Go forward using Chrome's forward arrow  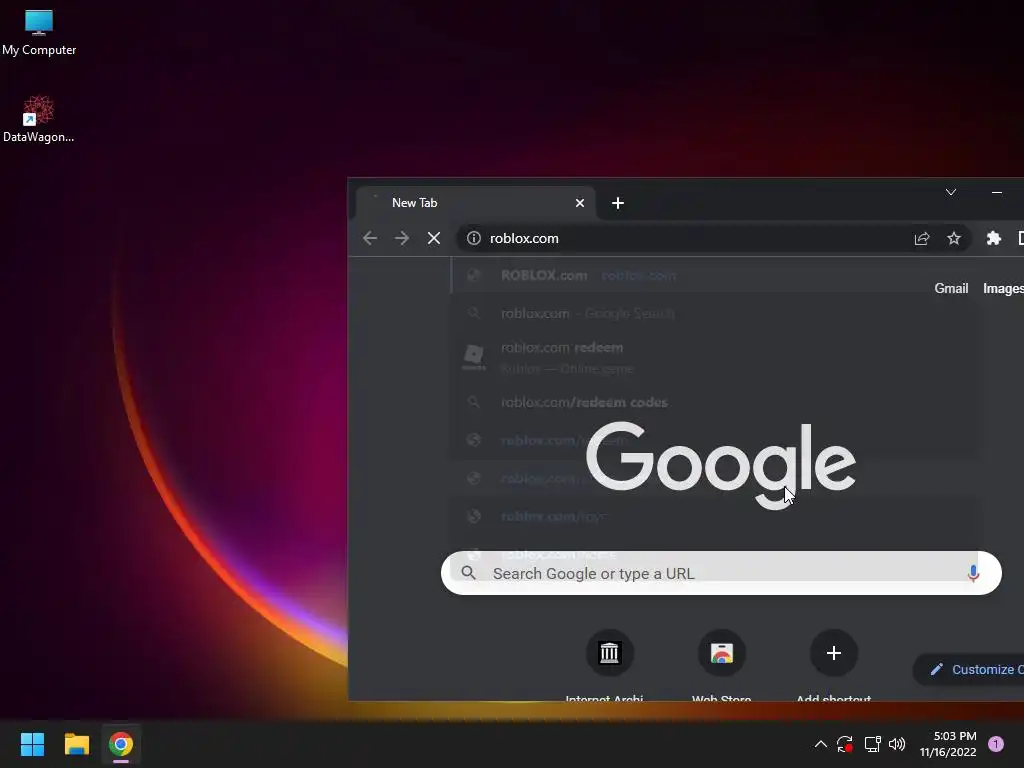(402, 238)
